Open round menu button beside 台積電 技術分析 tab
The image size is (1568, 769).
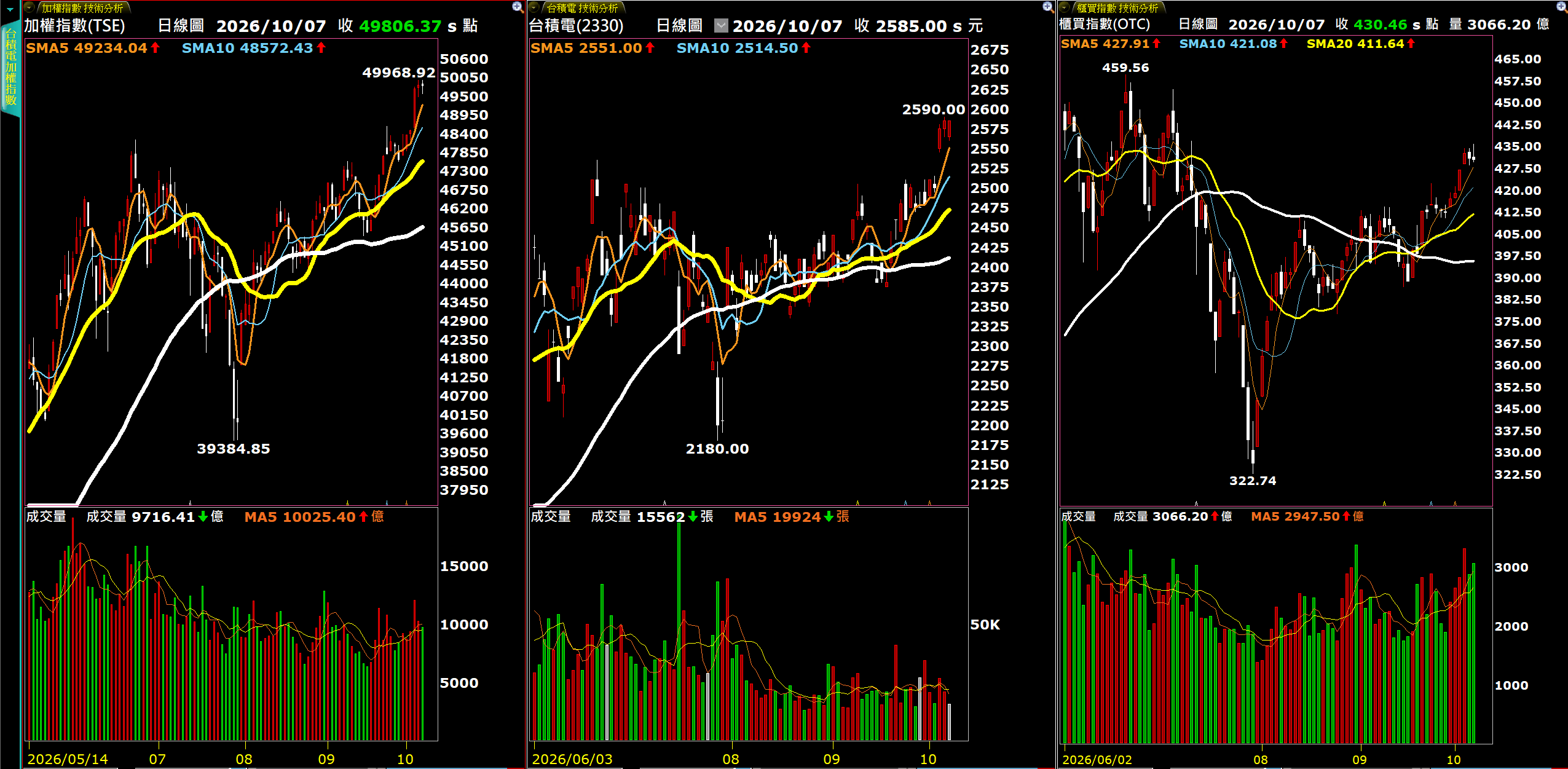(x=534, y=8)
